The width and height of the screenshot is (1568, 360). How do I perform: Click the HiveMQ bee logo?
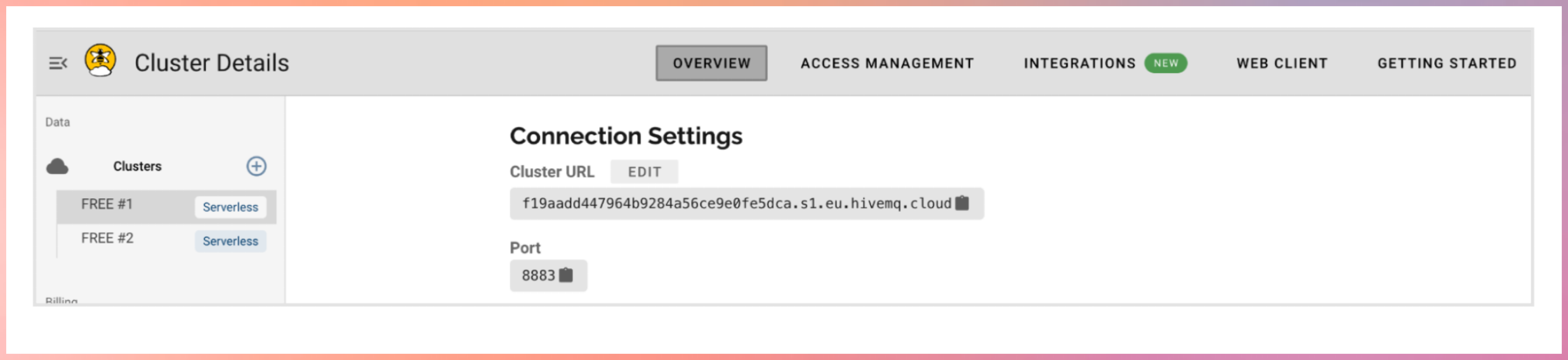(x=100, y=61)
